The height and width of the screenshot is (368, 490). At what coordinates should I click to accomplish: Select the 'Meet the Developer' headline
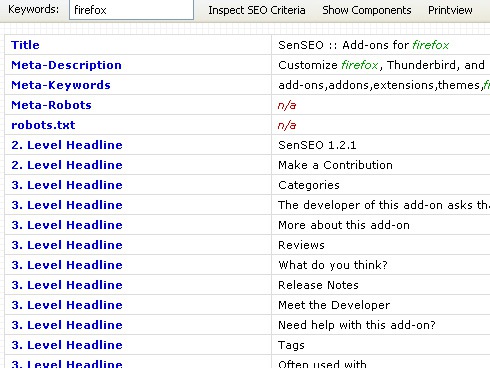[x=334, y=305]
